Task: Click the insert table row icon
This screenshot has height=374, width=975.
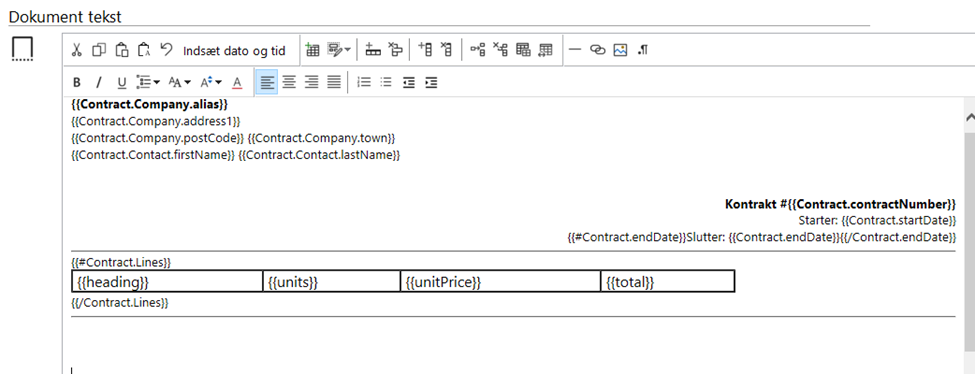Action: [373, 50]
